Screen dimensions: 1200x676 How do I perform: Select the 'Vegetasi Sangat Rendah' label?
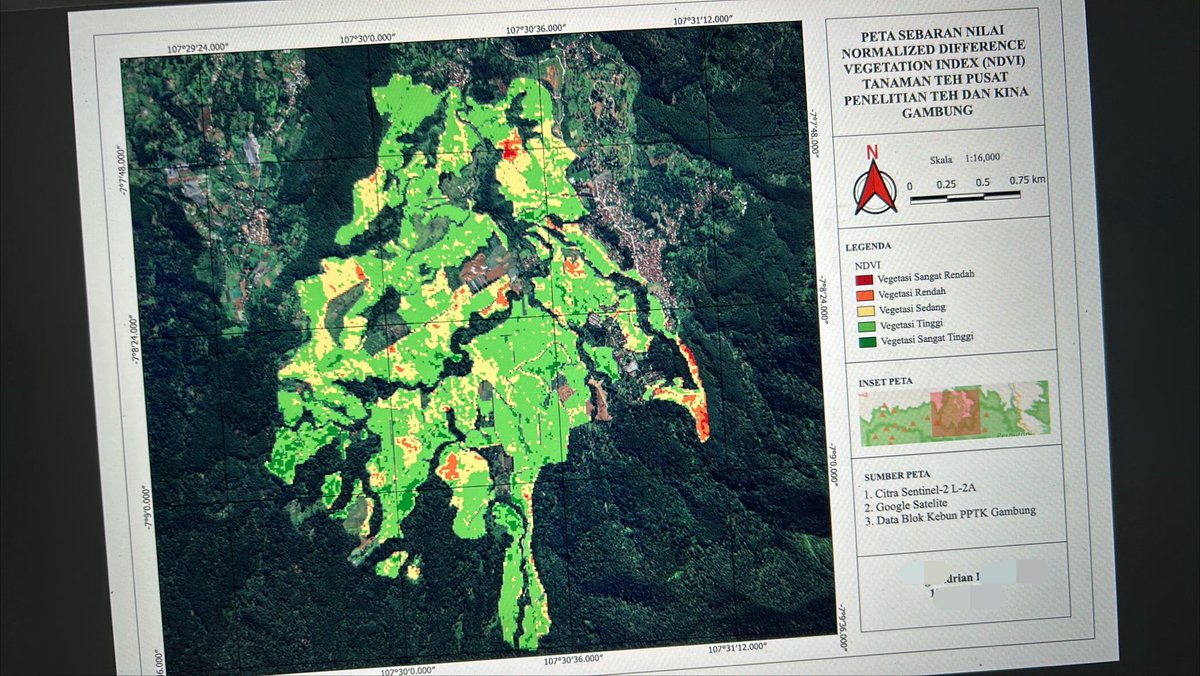click(927, 275)
